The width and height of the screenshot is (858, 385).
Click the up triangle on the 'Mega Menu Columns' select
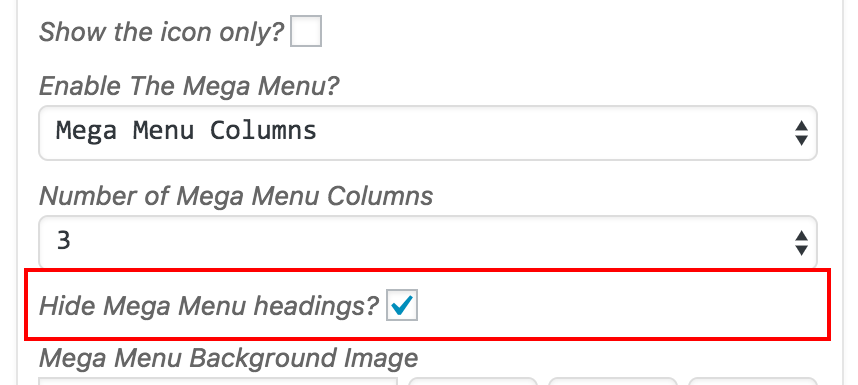click(x=802, y=126)
